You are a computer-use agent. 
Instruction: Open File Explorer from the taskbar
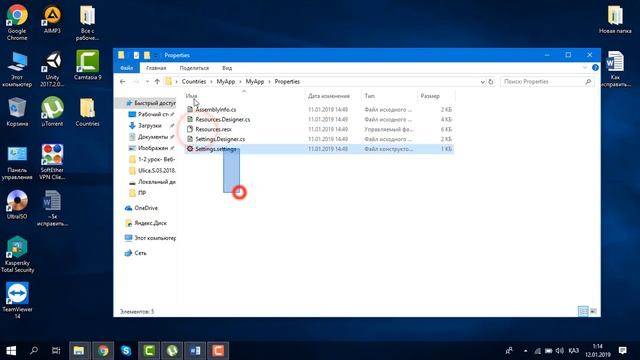pyautogui.click(x=79, y=351)
